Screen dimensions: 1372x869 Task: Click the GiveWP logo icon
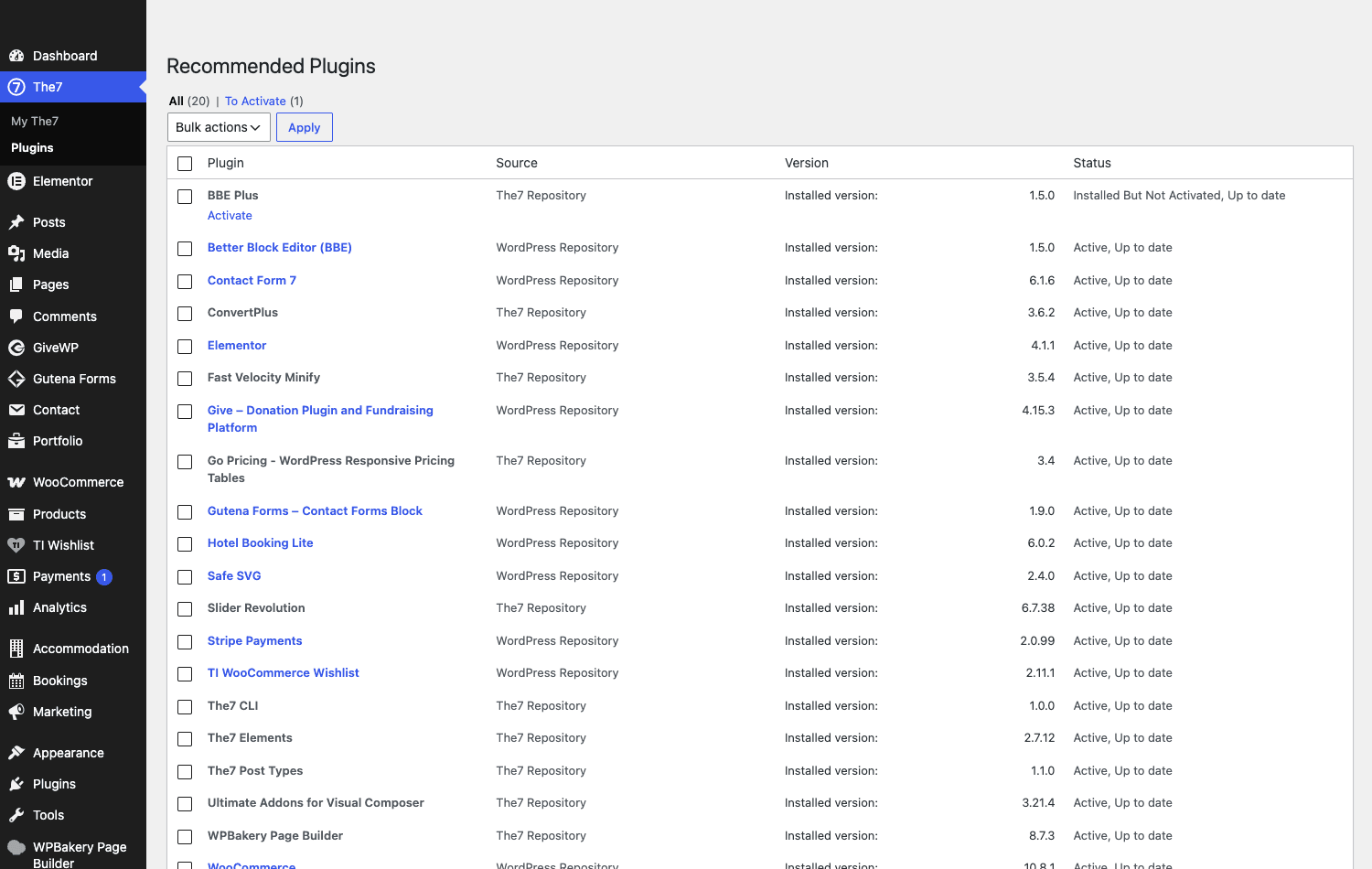[16, 348]
